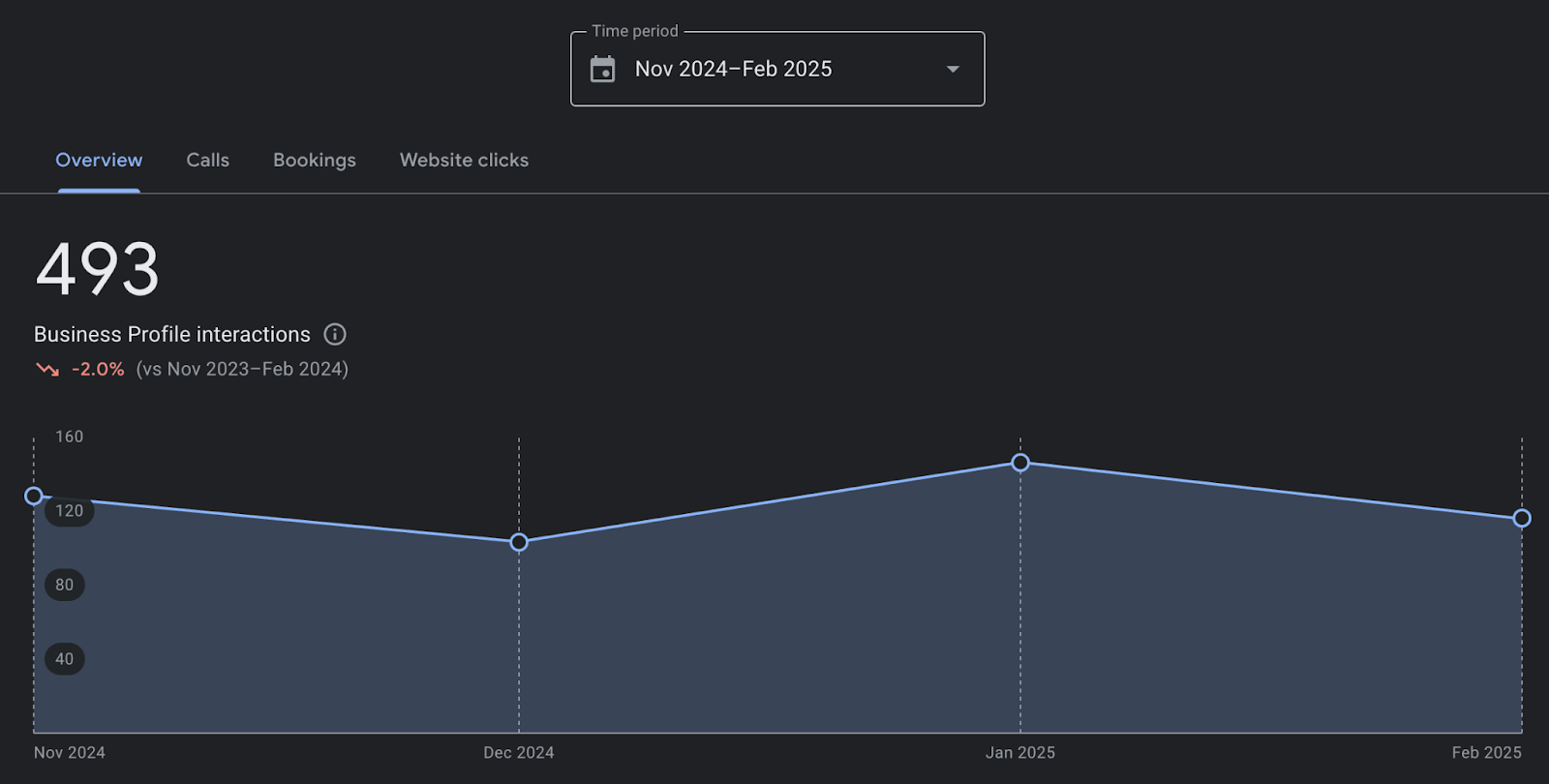Click the 40 y-axis label badge
Screen dimensions: 1549x784
coord(64,659)
